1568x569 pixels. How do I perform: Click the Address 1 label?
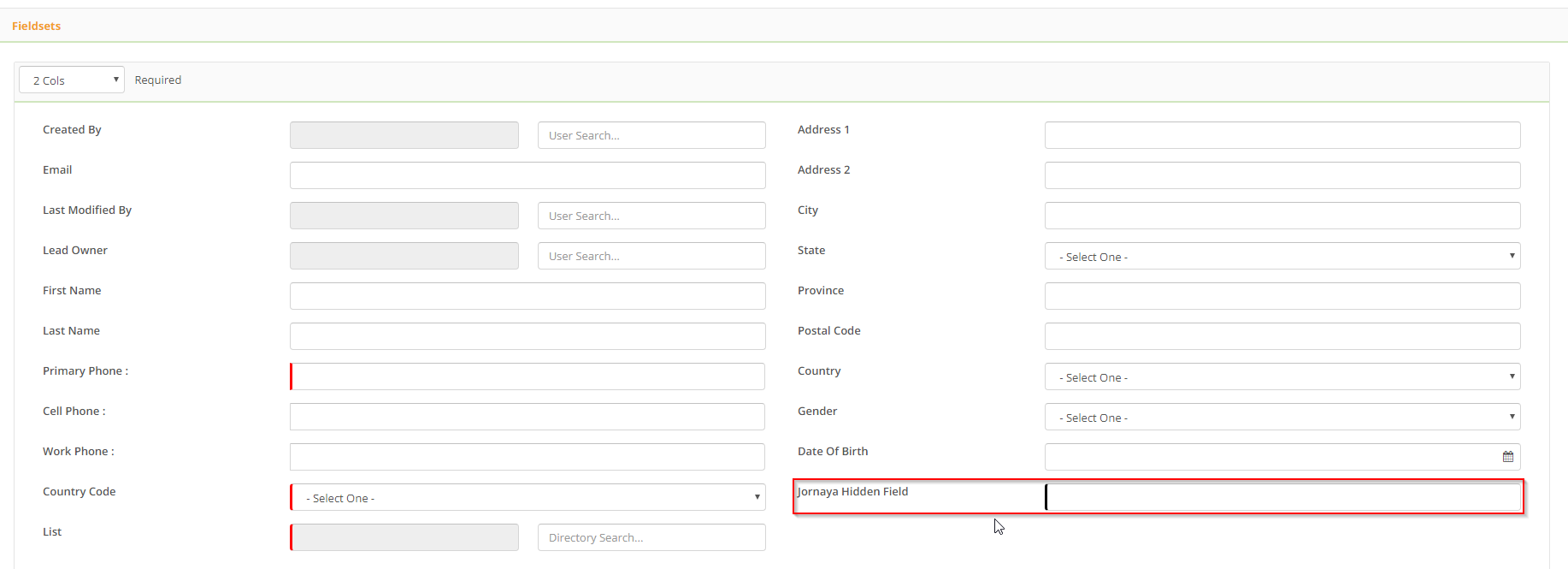coord(823,129)
